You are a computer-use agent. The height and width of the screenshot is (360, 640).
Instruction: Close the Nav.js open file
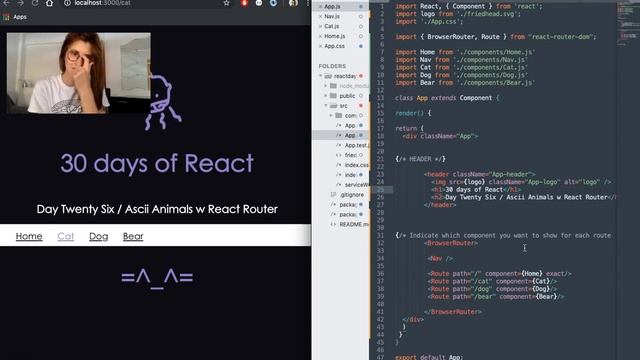click(x=320, y=16)
